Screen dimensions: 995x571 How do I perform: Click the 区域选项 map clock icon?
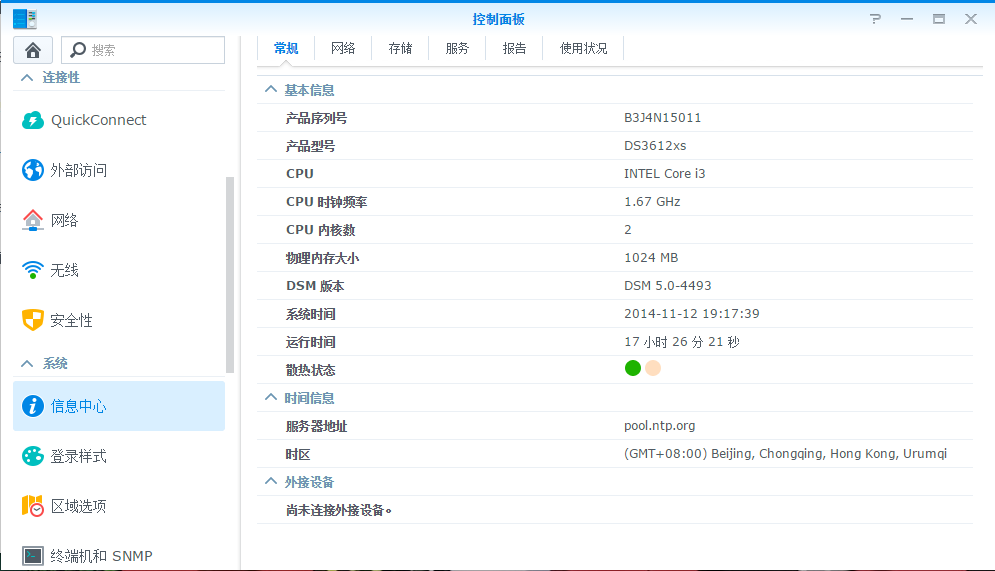[x=33, y=506]
